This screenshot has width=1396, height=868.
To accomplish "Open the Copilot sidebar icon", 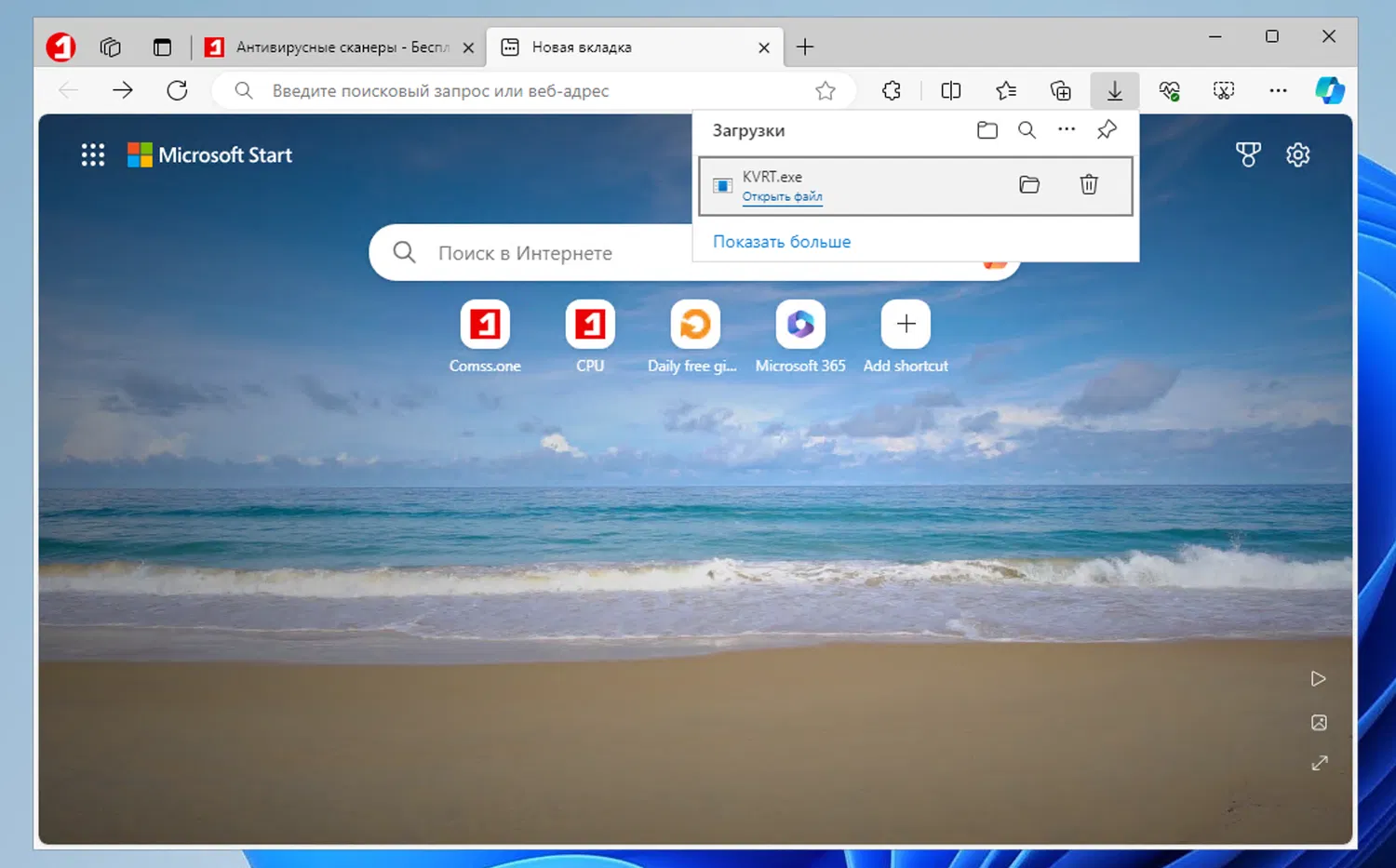I will click(x=1330, y=90).
